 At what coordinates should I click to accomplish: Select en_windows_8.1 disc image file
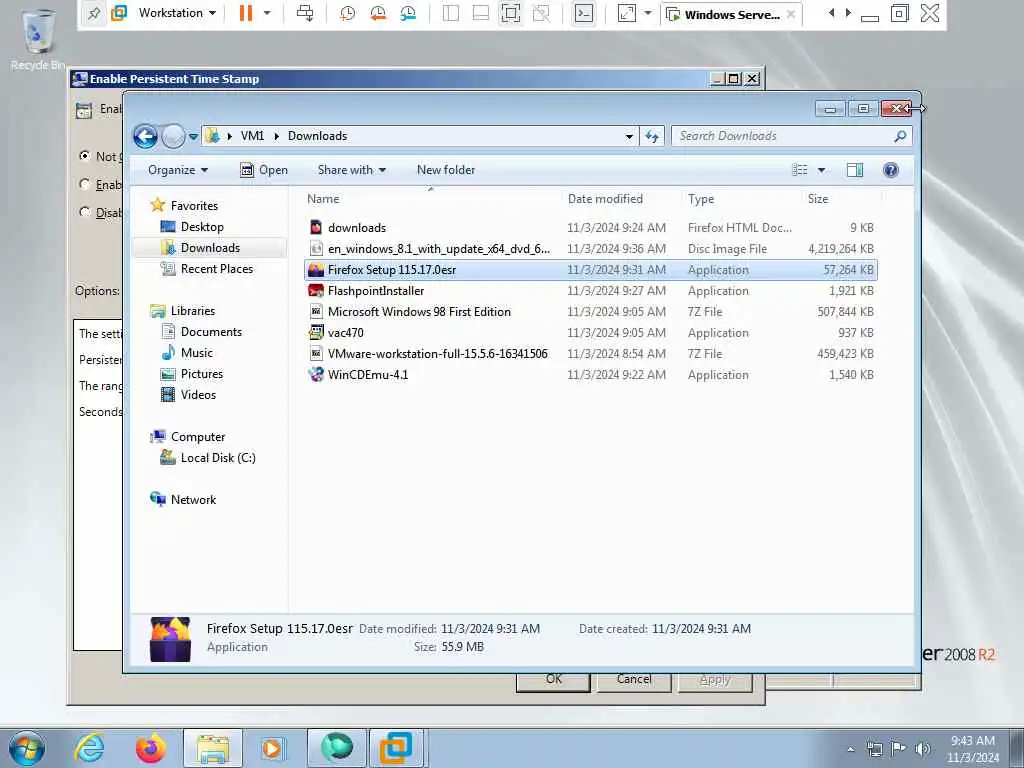(x=590, y=249)
